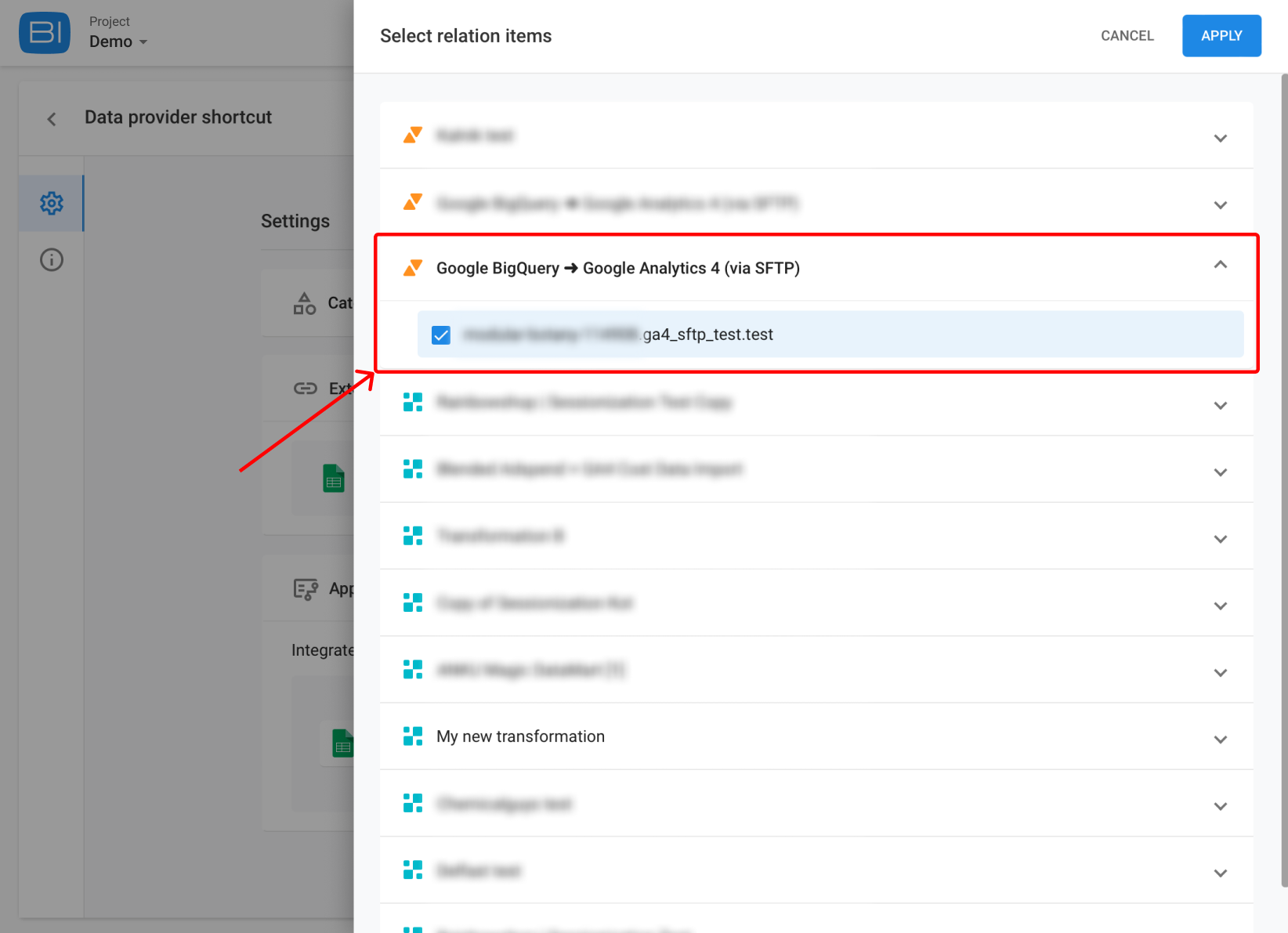Open the Project Demo dropdown

click(x=118, y=33)
